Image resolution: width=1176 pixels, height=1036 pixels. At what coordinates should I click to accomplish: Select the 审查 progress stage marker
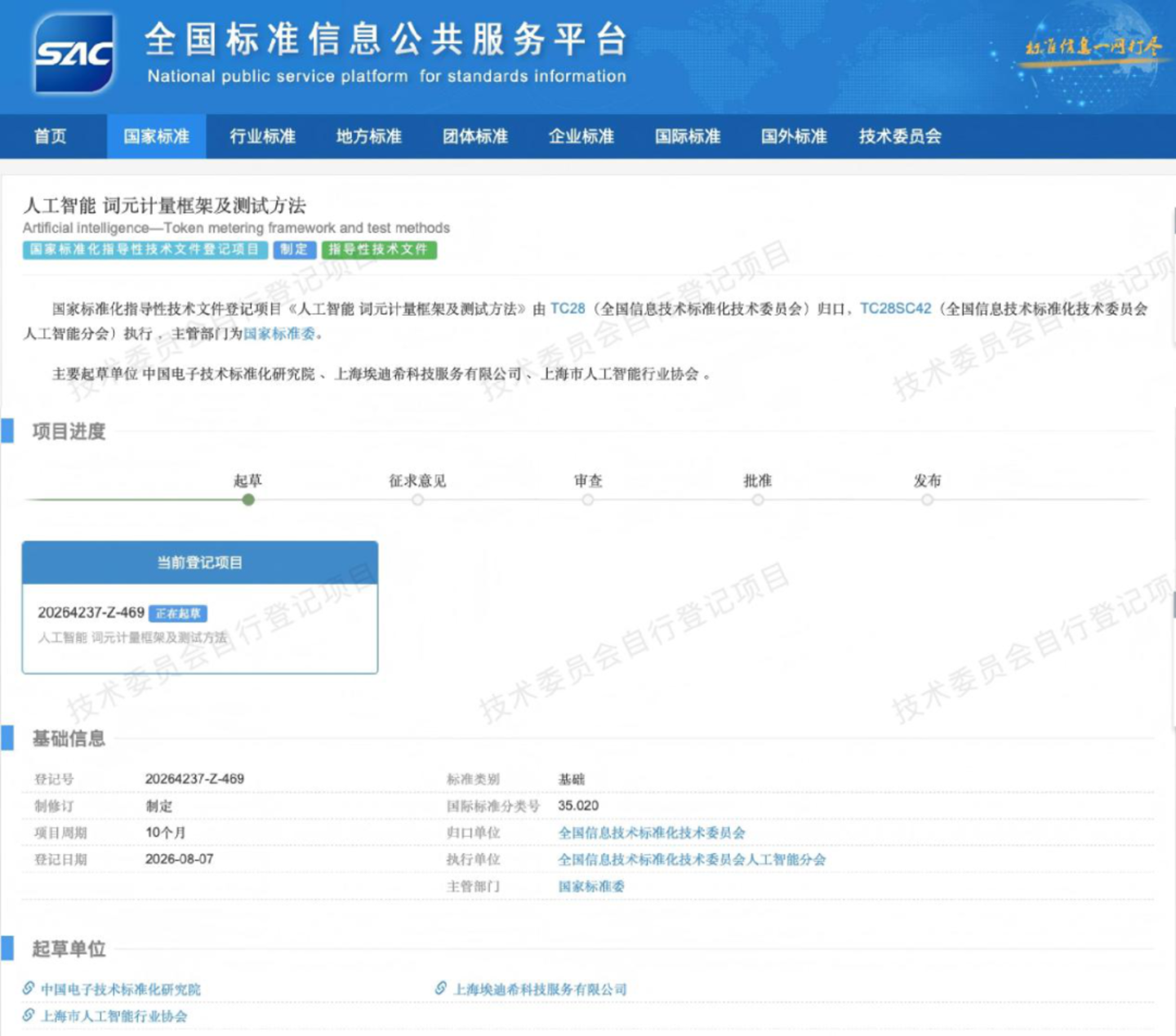pyautogui.click(x=588, y=500)
